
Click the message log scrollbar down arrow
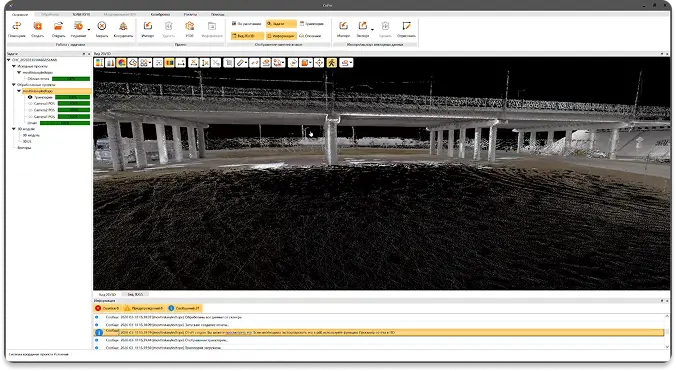667,347
